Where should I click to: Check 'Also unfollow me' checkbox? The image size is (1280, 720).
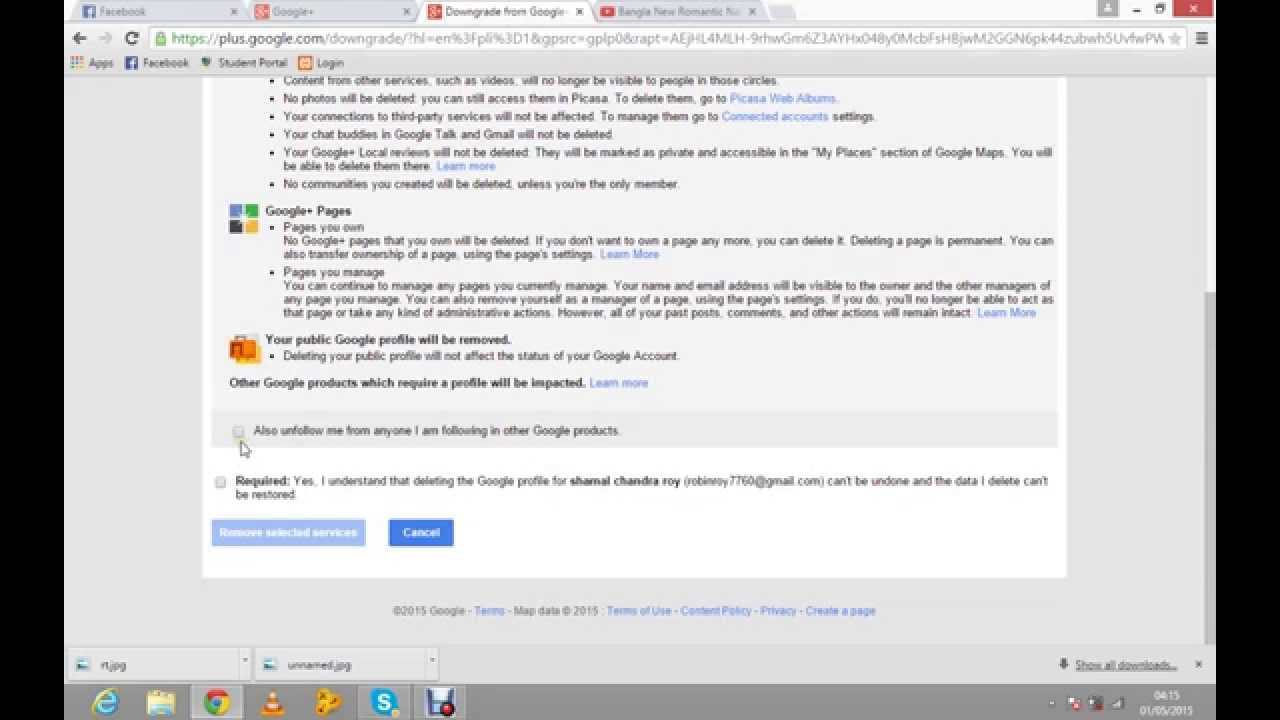[238, 432]
